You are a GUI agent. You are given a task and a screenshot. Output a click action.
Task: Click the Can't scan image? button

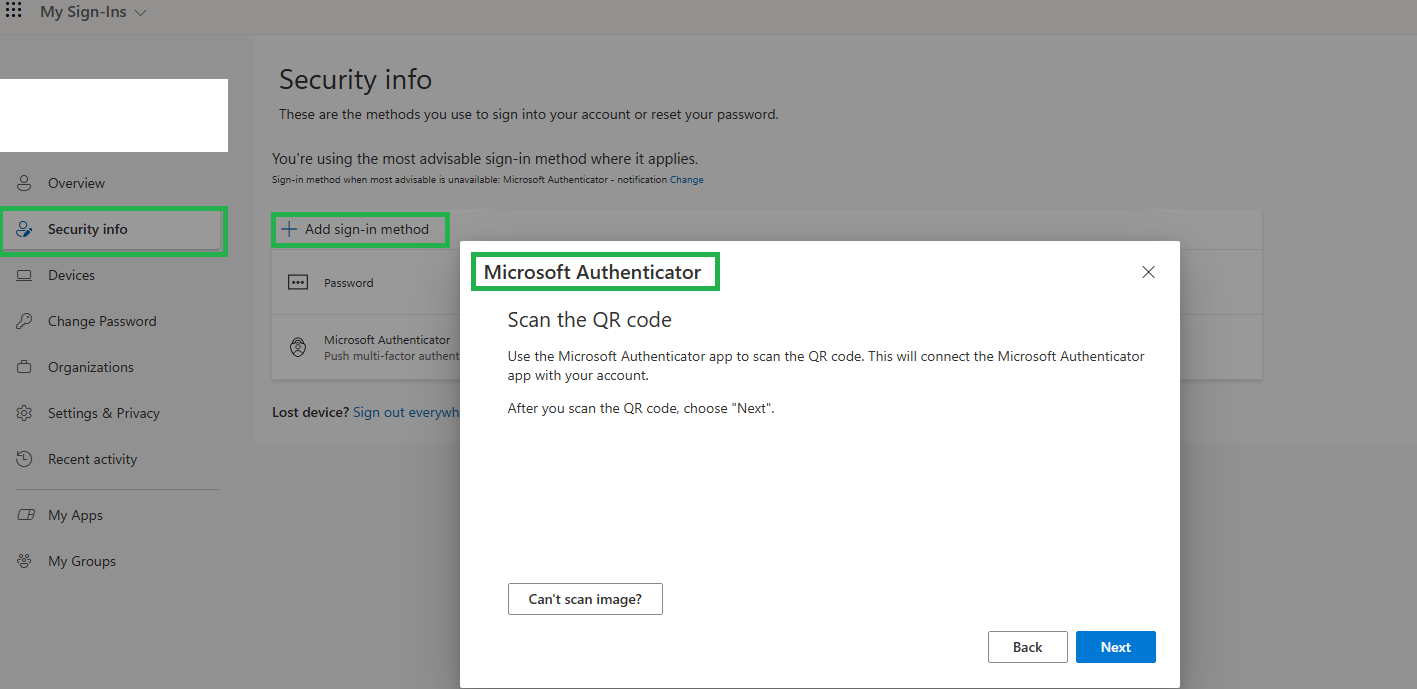[585, 599]
